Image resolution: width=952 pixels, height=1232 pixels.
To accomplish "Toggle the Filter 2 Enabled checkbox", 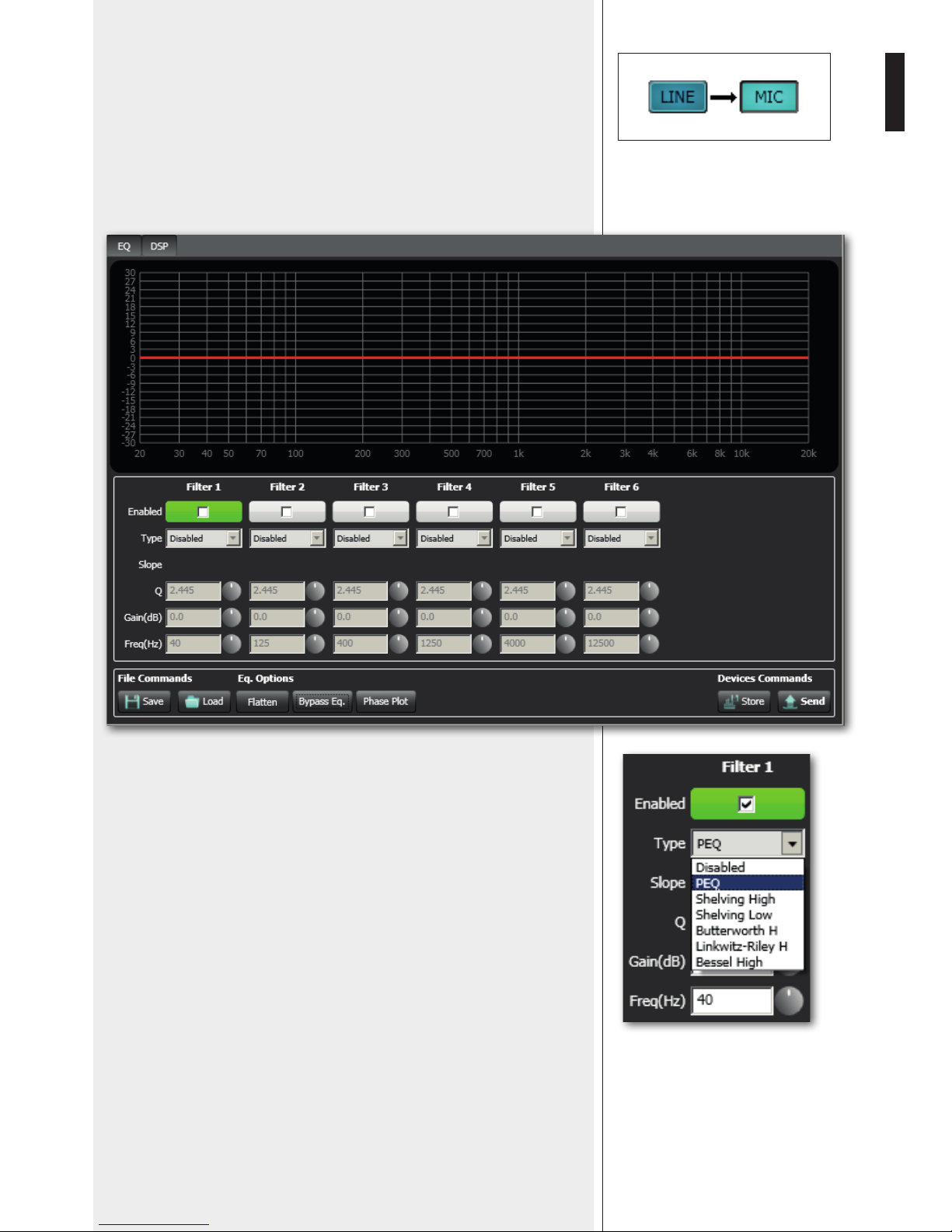I will click(287, 511).
